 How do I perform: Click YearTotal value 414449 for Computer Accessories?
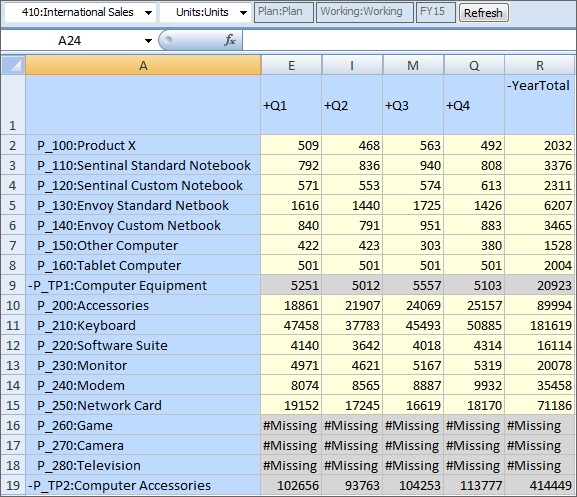click(539, 485)
